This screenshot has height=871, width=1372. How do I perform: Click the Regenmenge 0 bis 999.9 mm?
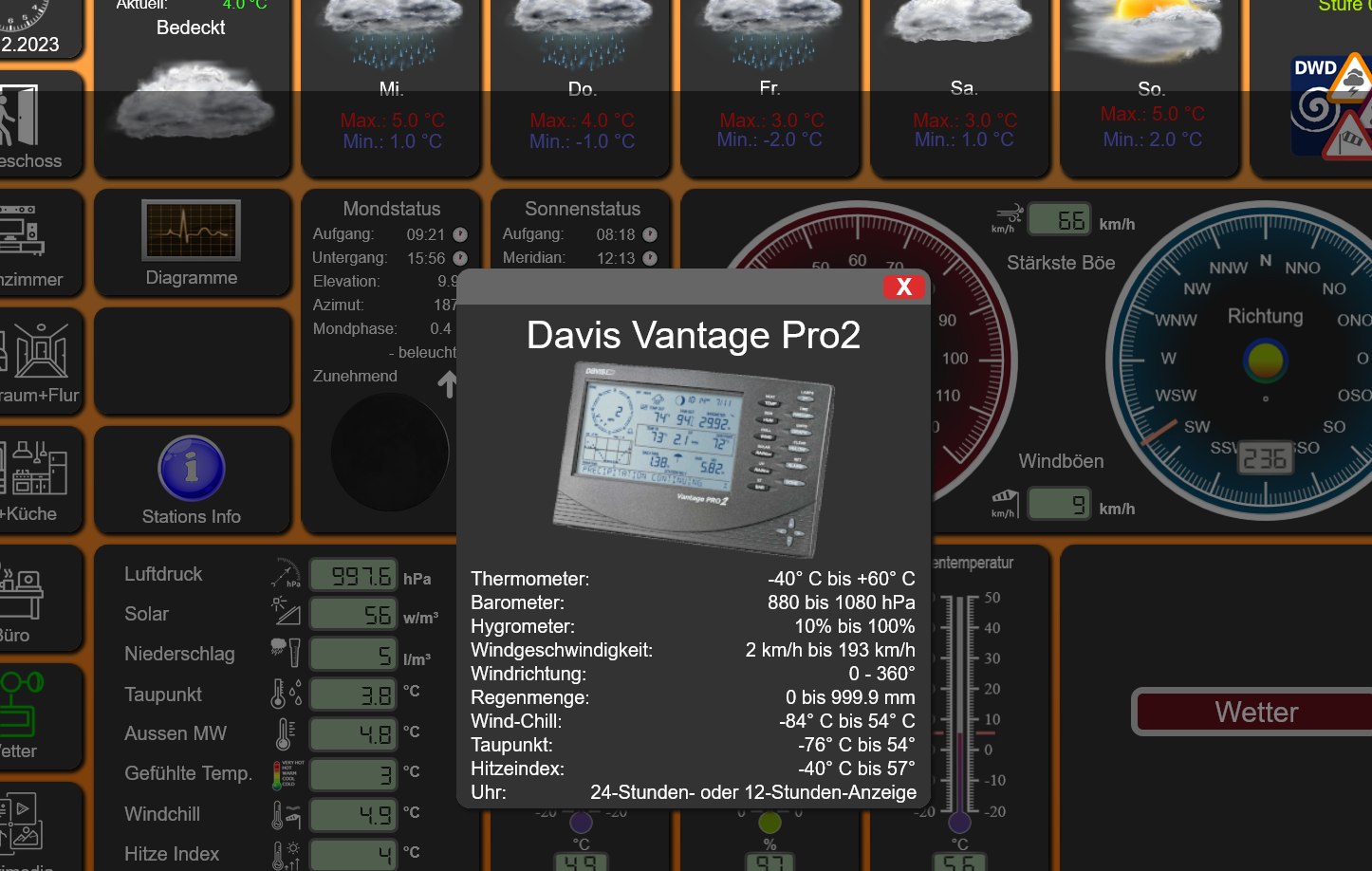tap(850, 697)
